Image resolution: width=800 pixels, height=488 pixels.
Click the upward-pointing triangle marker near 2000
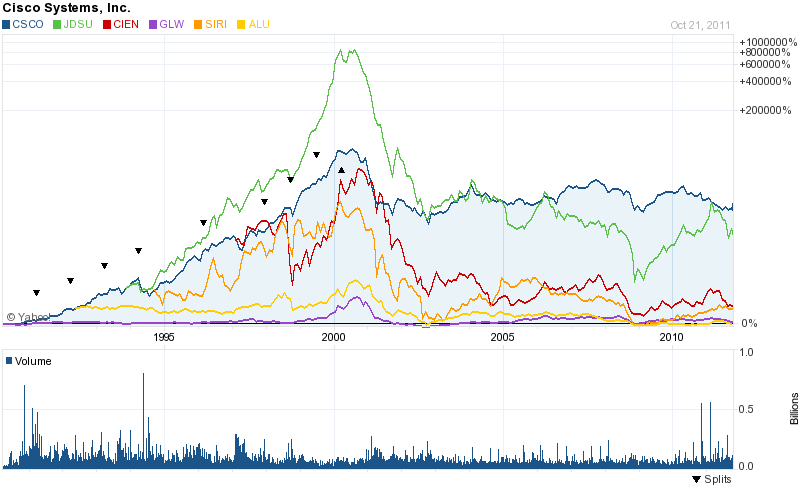[x=341, y=170]
